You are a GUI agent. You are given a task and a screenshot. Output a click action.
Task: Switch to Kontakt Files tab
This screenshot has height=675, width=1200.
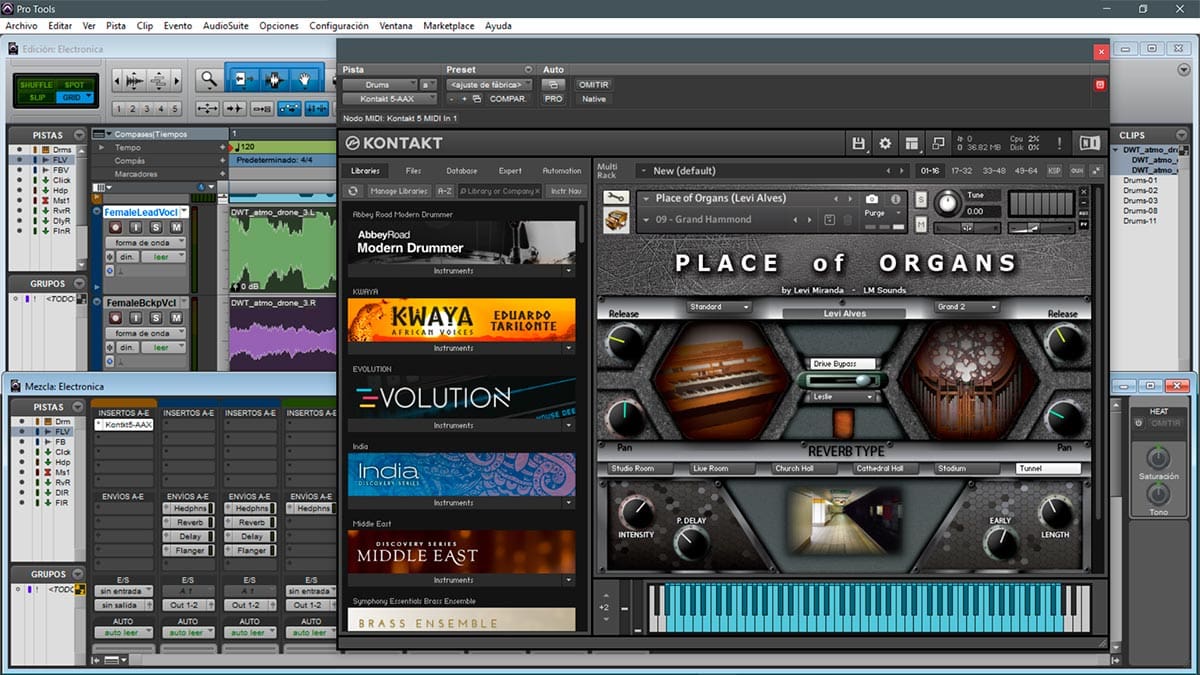click(x=414, y=171)
